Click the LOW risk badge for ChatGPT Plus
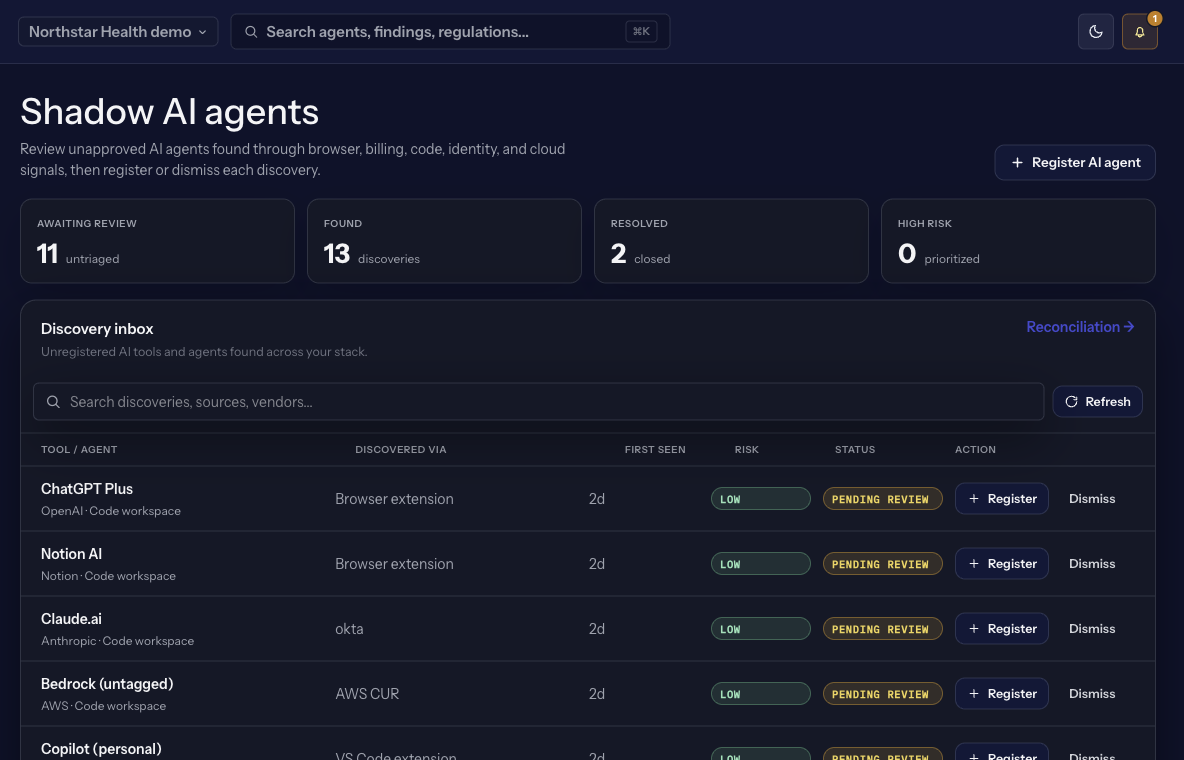 [x=760, y=499]
